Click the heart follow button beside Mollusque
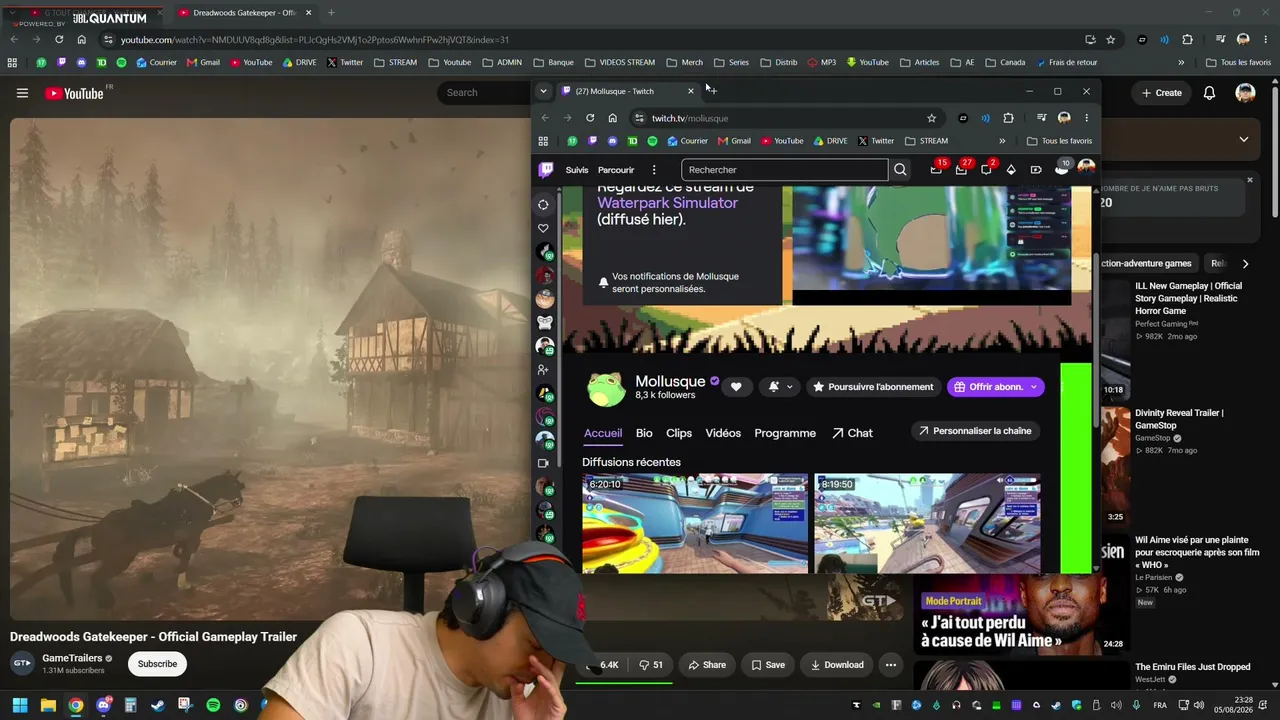 (736, 387)
